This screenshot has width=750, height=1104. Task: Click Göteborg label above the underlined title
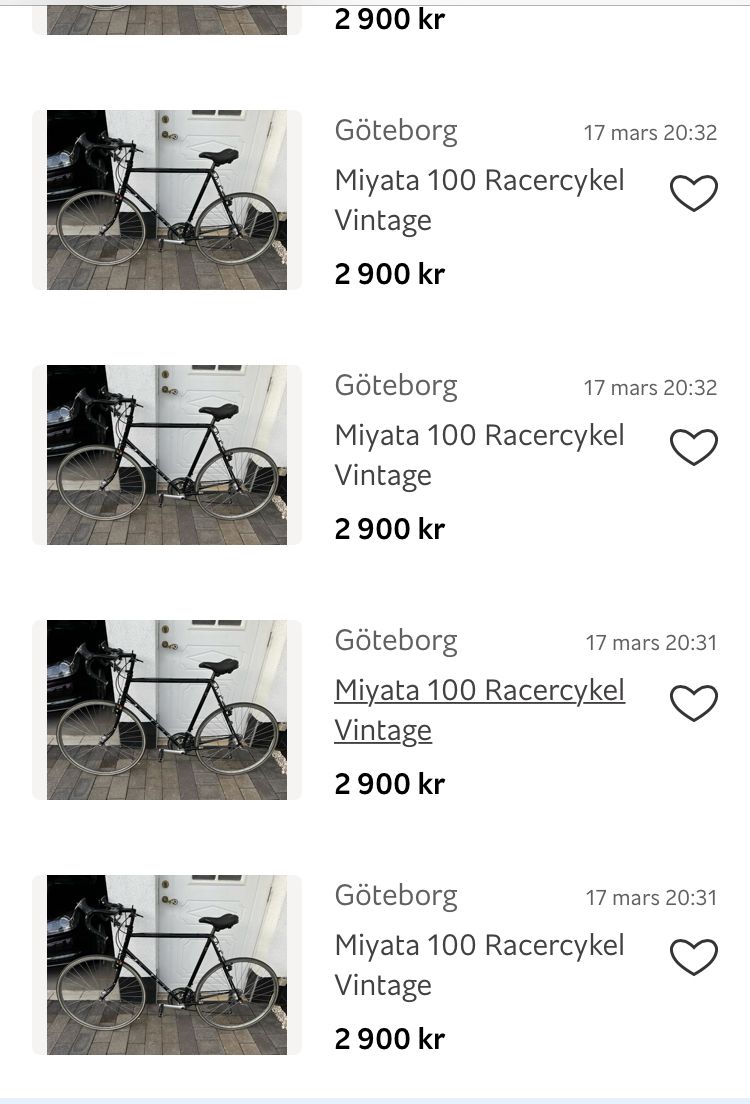pyautogui.click(x=396, y=640)
